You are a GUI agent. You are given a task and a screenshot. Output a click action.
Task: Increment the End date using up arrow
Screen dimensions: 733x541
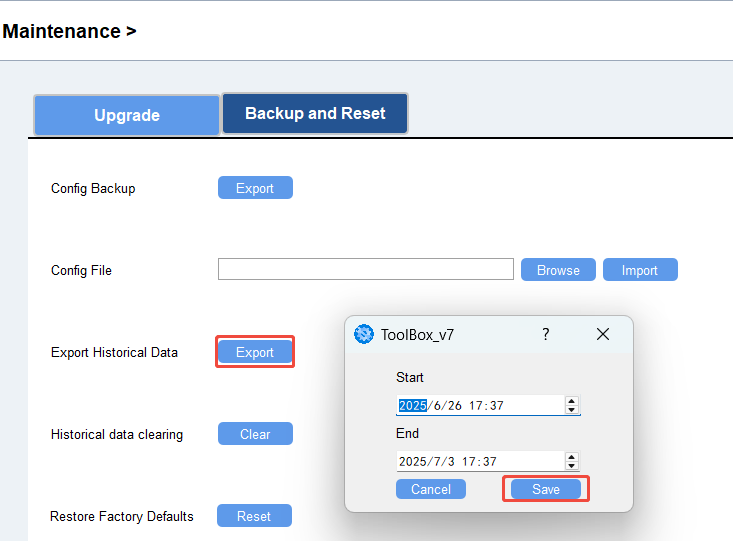[572, 457]
